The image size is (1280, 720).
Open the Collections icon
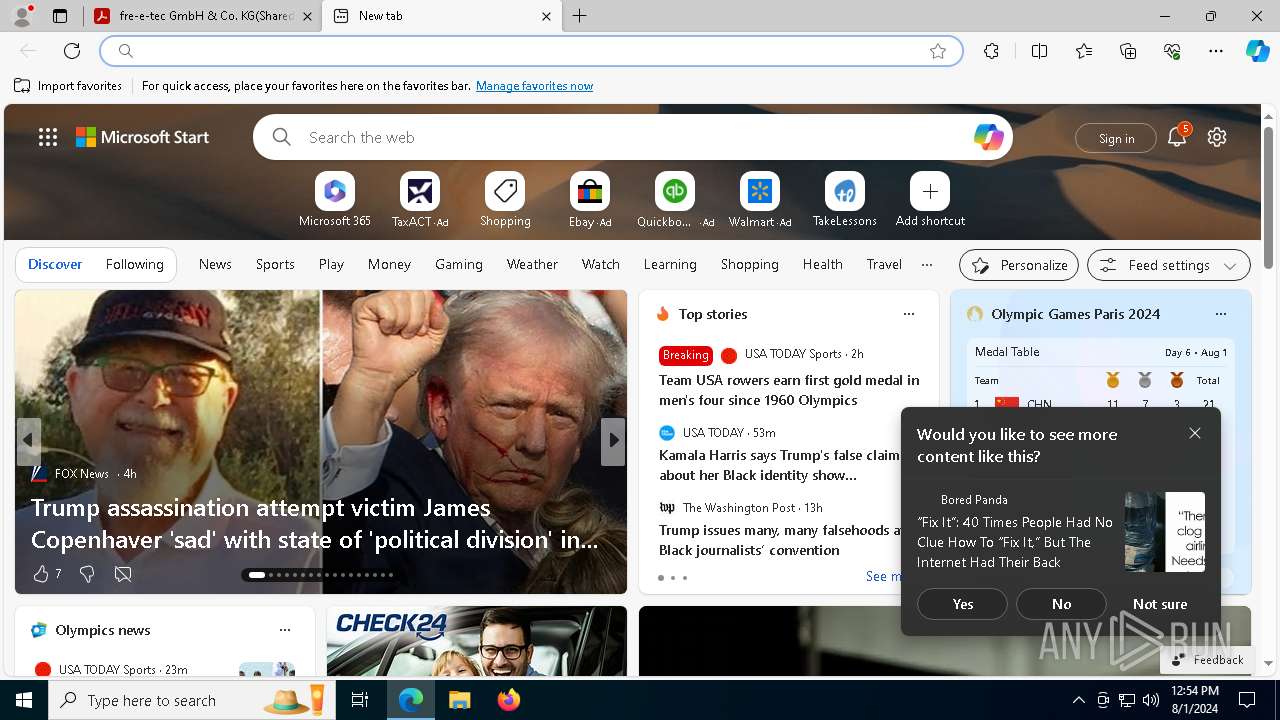click(x=1128, y=51)
